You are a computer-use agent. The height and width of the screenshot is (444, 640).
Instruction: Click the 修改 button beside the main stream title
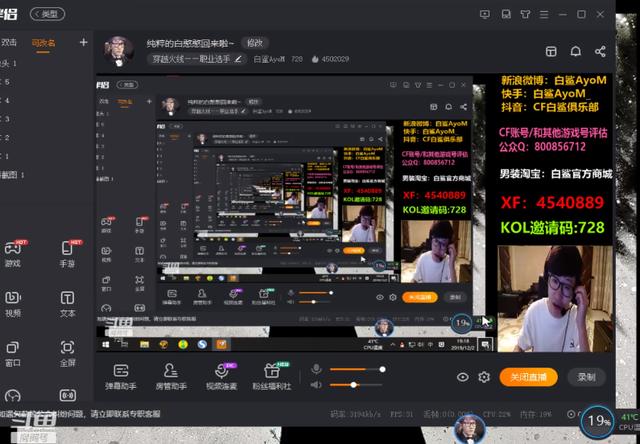255,43
